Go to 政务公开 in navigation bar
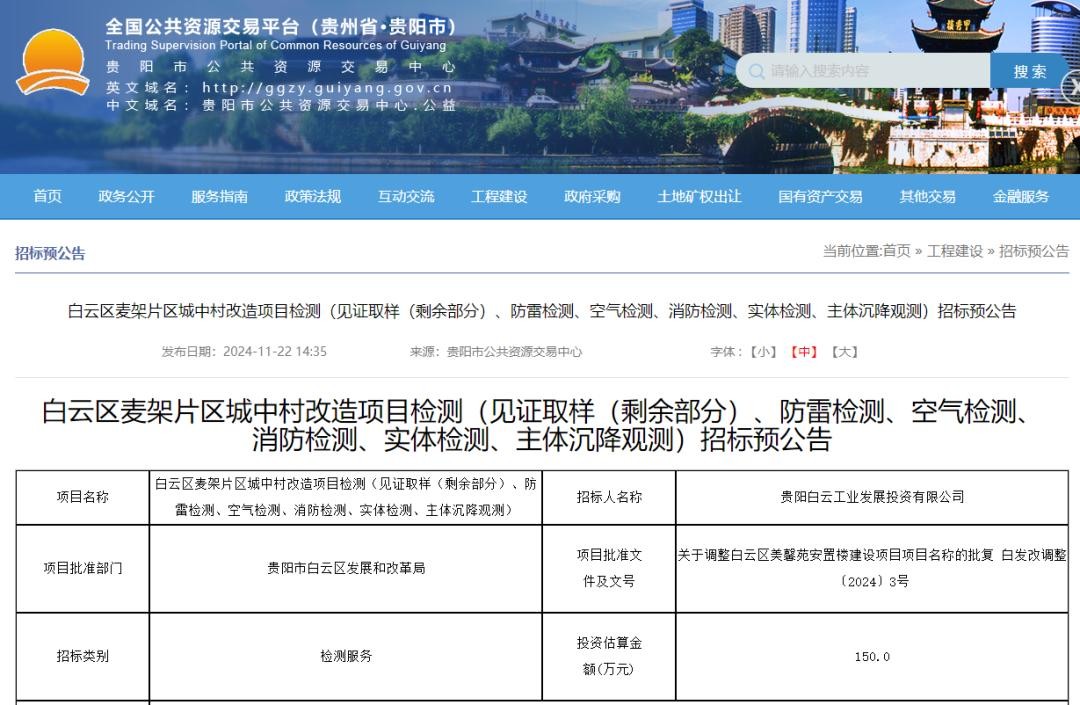1080x705 pixels. click(126, 197)
